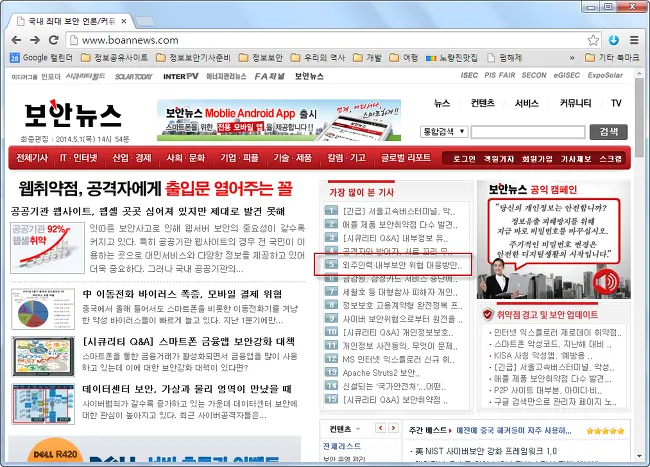Open [시큐리티 Q&A] 스마트폰 금융앱 article
650x467 pixels.
189,341
